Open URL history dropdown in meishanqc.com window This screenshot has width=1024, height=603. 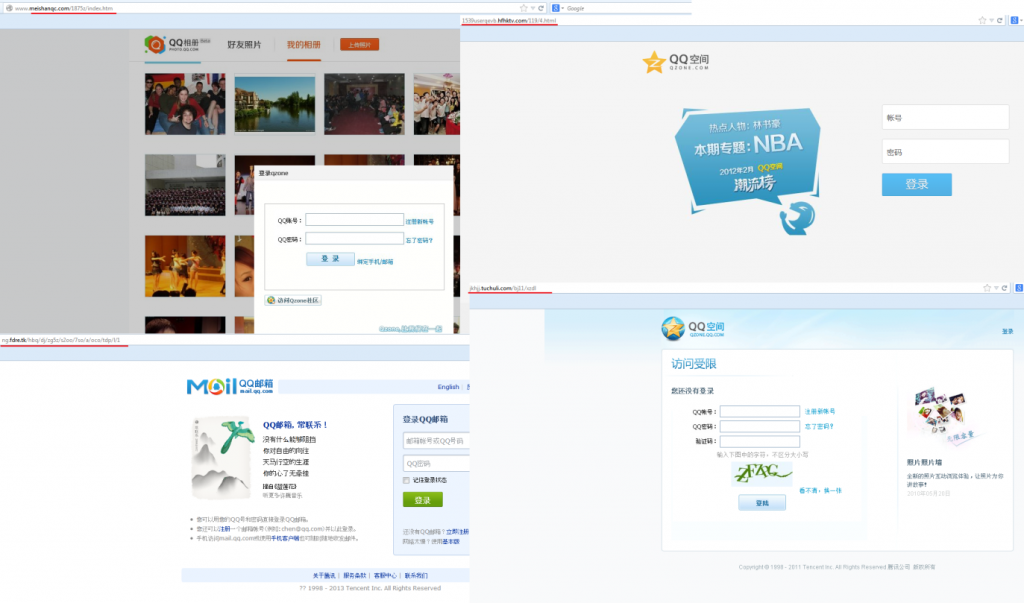[533, 8]
